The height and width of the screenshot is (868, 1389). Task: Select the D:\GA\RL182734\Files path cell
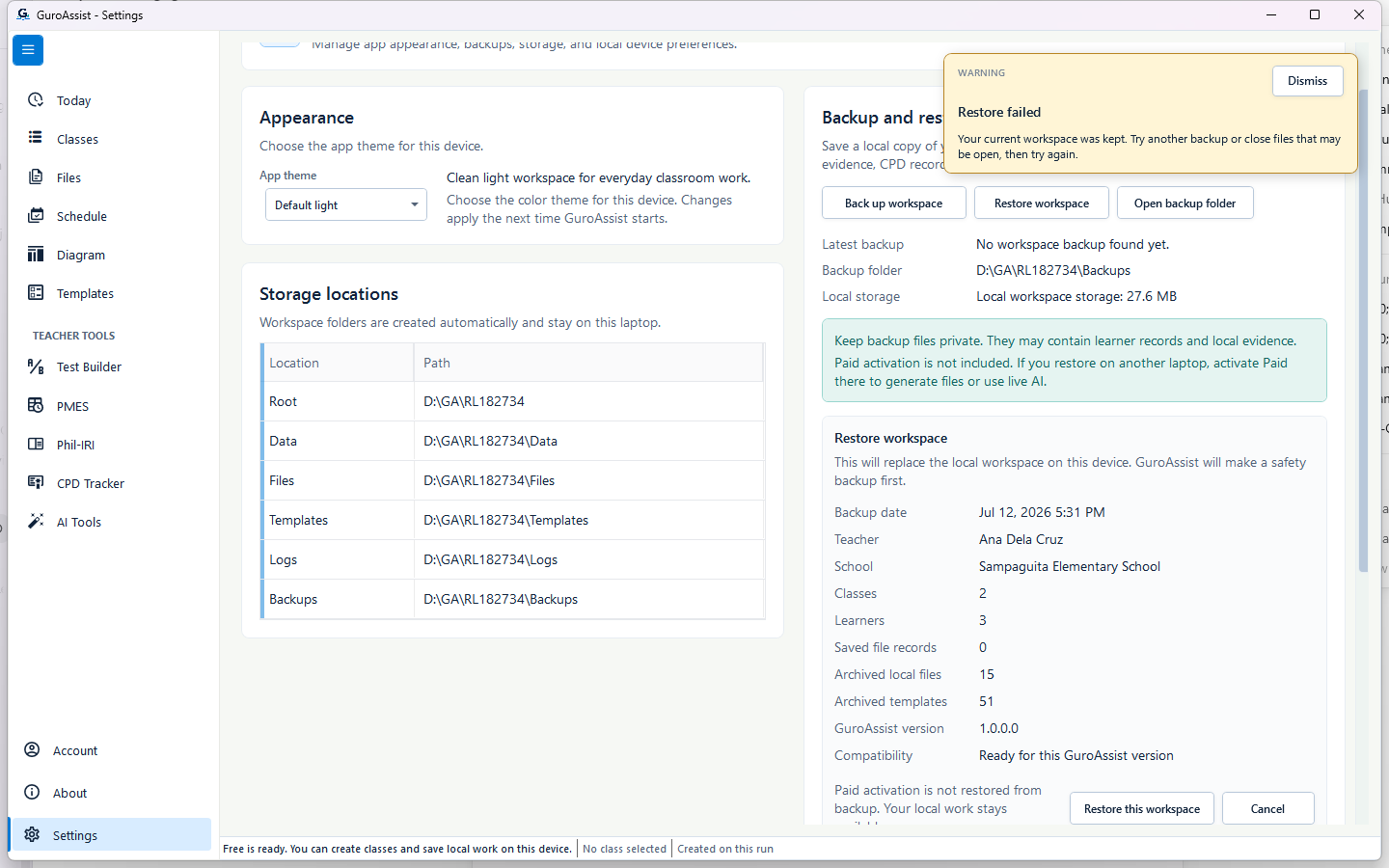[x=588, y=480]
